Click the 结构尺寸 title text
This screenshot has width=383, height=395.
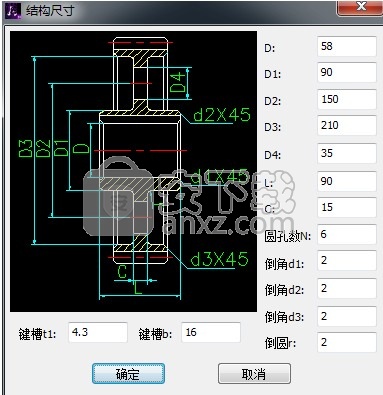pos(50,11)
